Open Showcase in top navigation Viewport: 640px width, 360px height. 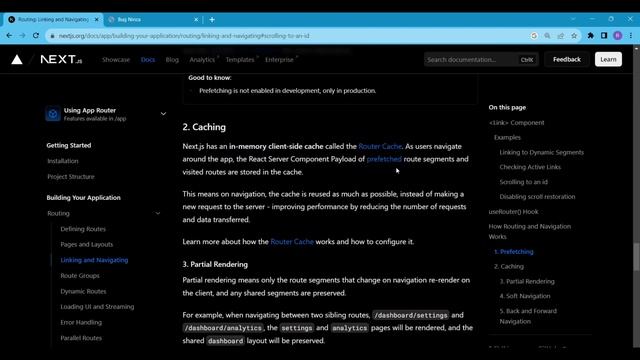(116, 60)
